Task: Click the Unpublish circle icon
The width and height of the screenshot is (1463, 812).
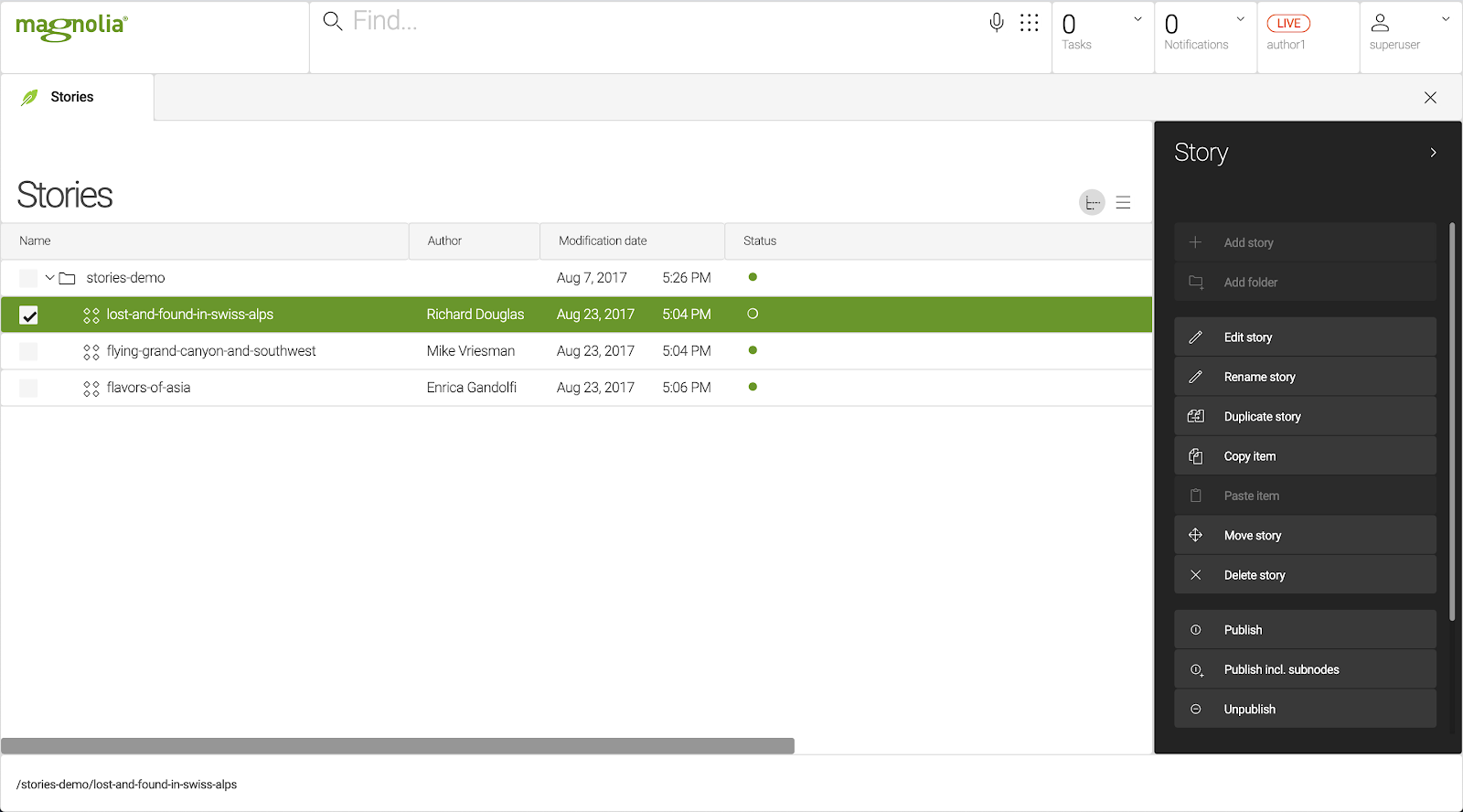Action: click(x=1195, y=710)
